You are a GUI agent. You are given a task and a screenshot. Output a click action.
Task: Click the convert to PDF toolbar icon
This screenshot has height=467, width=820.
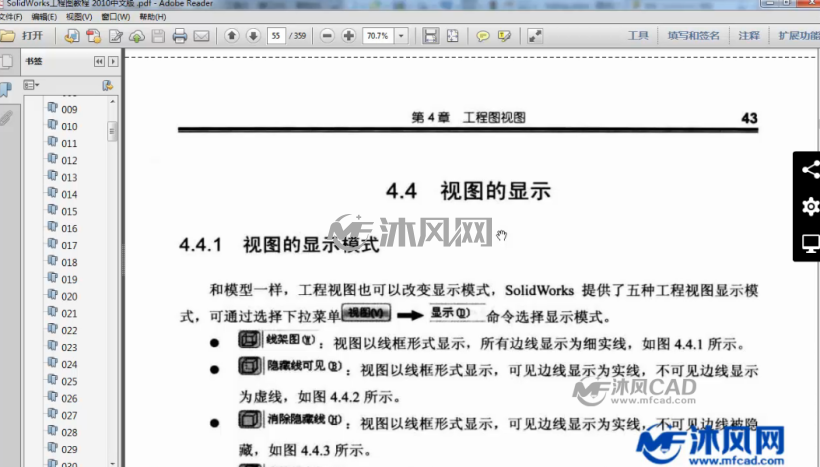tap(72, 36)
